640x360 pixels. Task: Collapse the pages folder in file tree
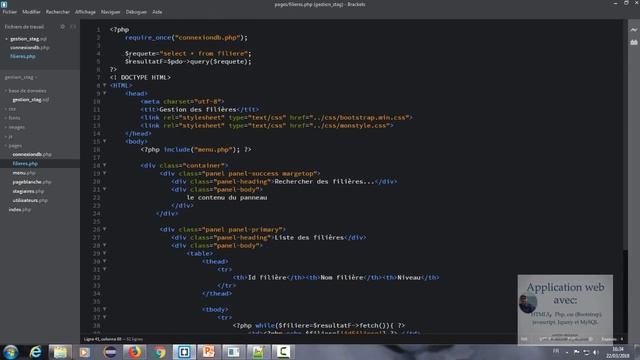pyautogui.click(x=14, y=146)
